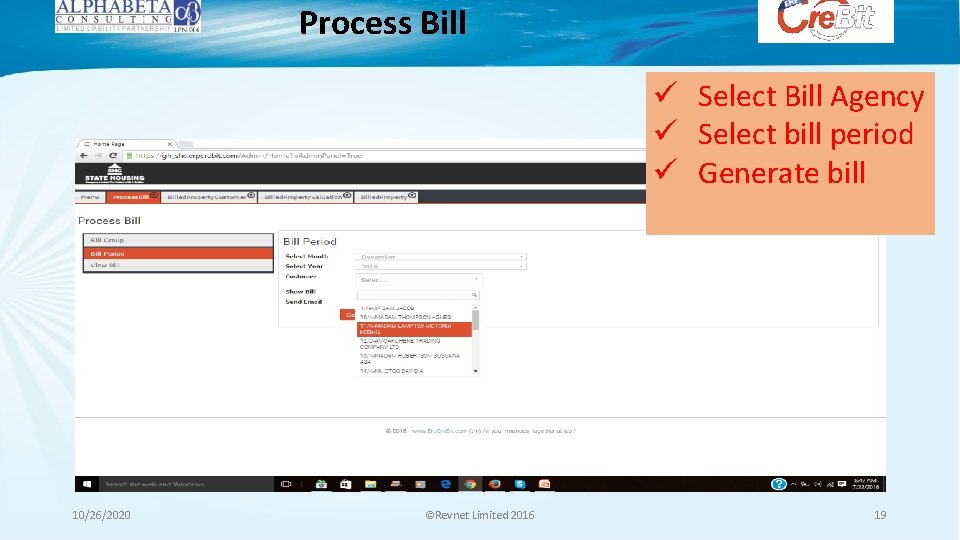Expand the hidden system tray icons chevron
Viewport: 960px width, 540px height.
[793, 484]
